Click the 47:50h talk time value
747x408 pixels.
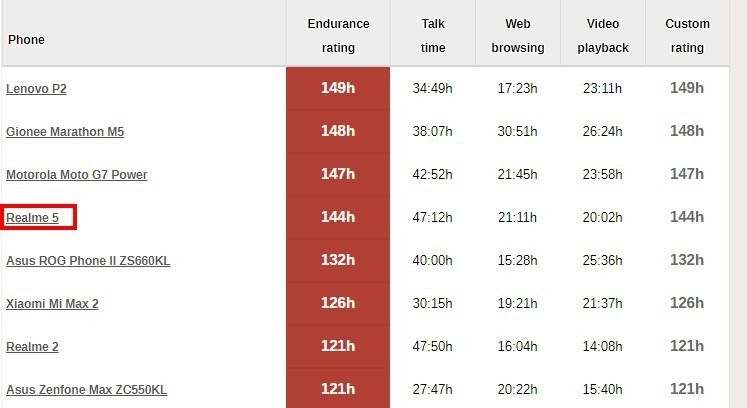(433, 346)
